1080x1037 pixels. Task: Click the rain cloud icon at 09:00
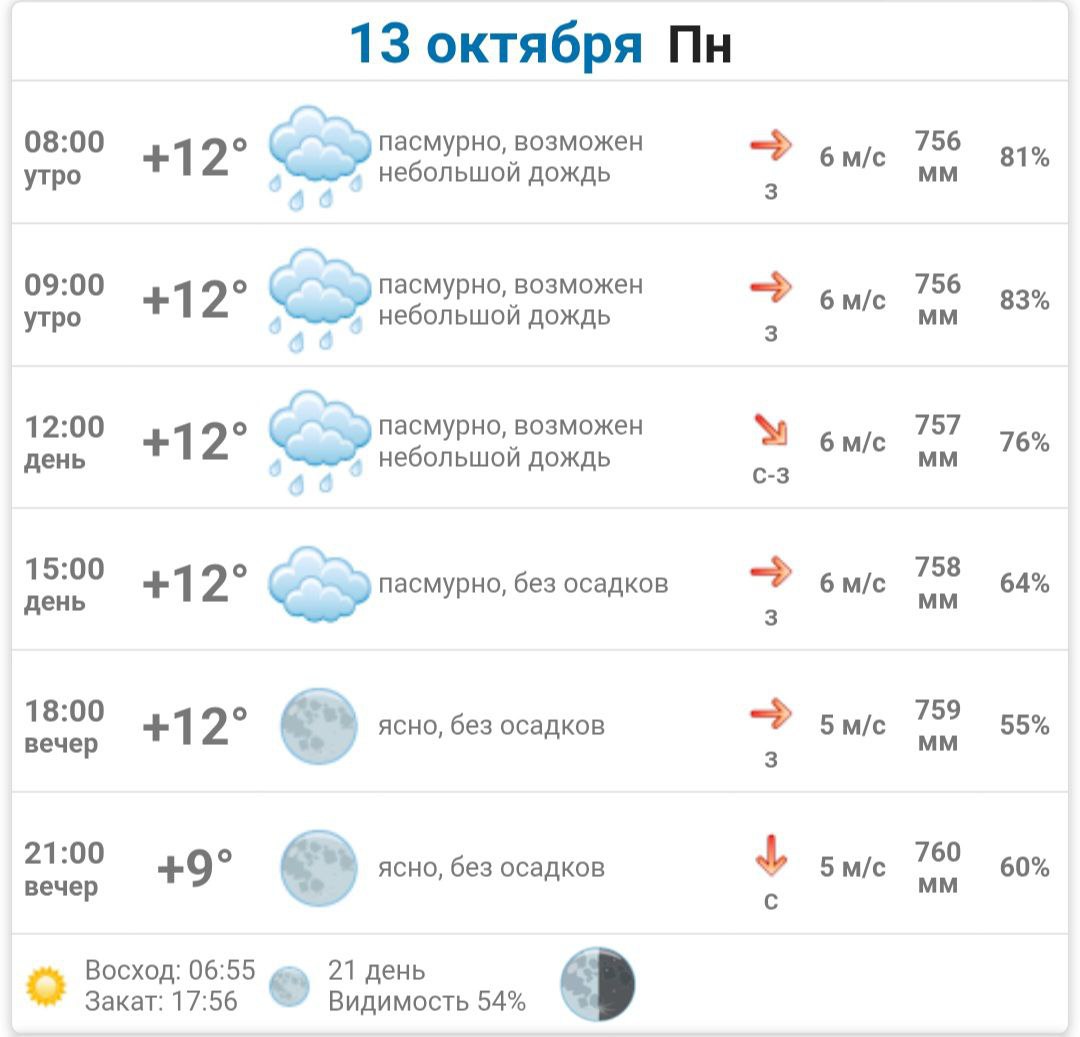pos(319,300)
